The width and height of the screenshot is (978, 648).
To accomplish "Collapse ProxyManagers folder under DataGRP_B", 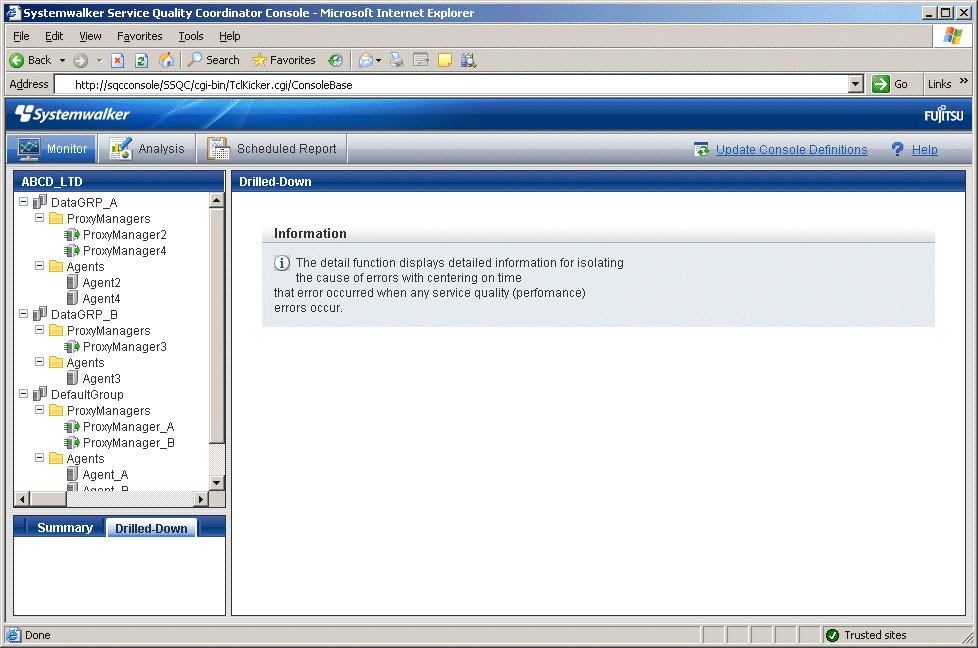I will [39, 329].
